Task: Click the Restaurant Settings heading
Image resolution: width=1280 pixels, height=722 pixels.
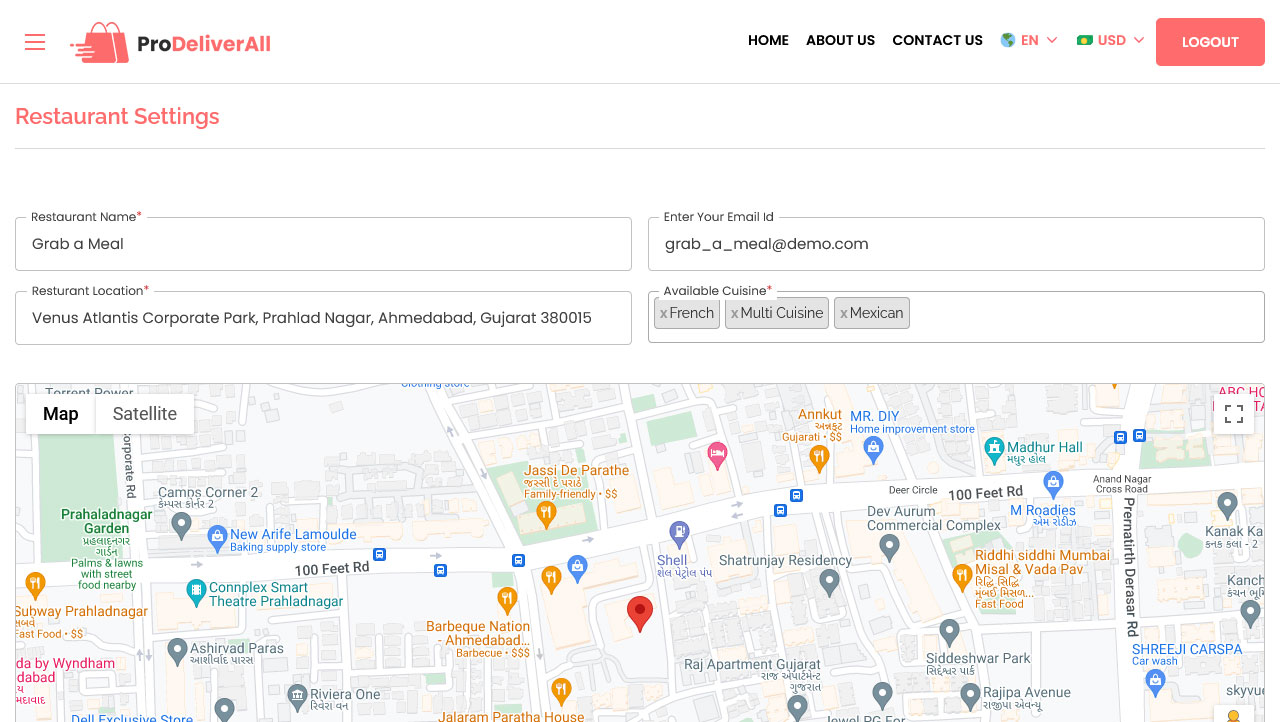Action: 117,117
